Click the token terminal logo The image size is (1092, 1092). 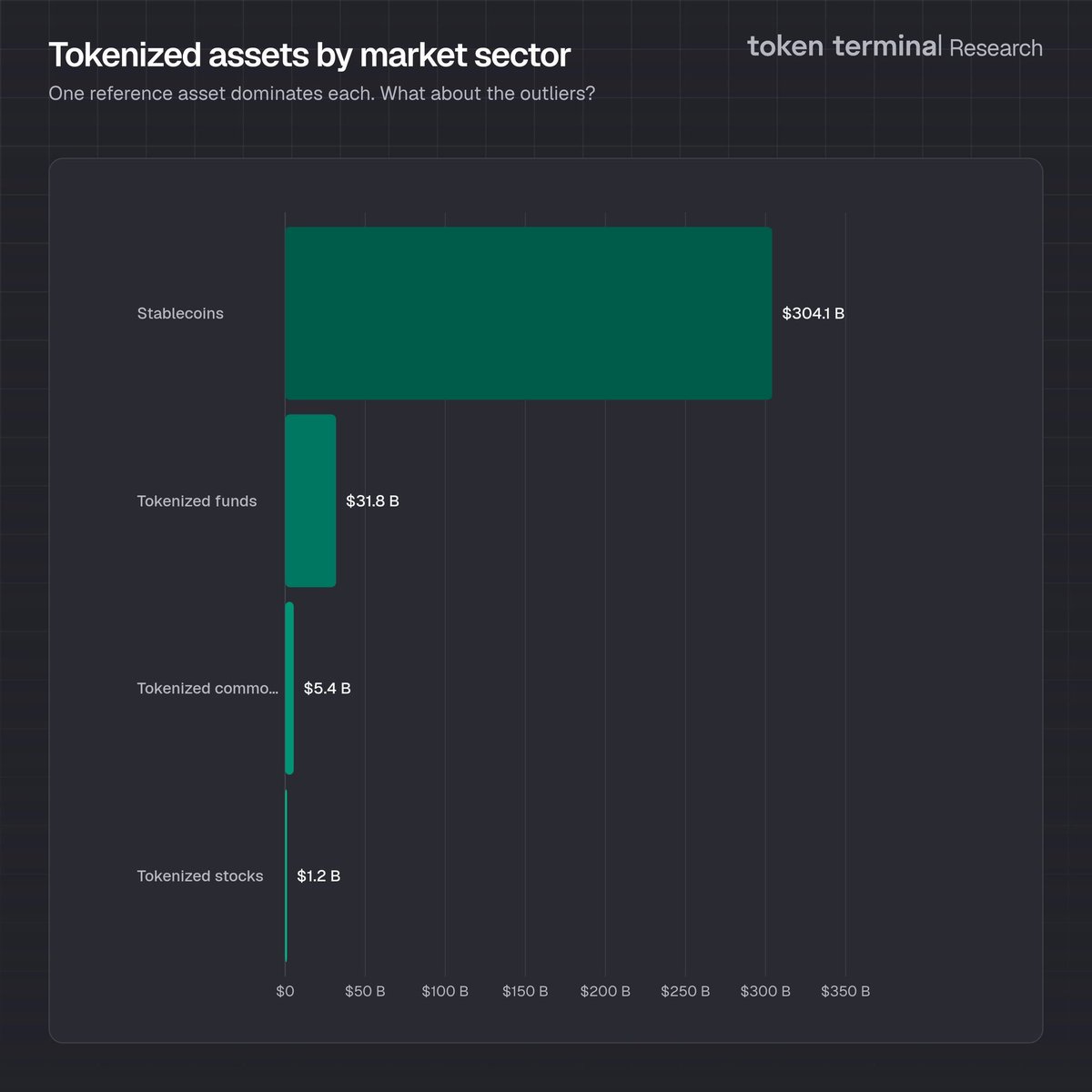pyautogui.click(x=844, y=46)
